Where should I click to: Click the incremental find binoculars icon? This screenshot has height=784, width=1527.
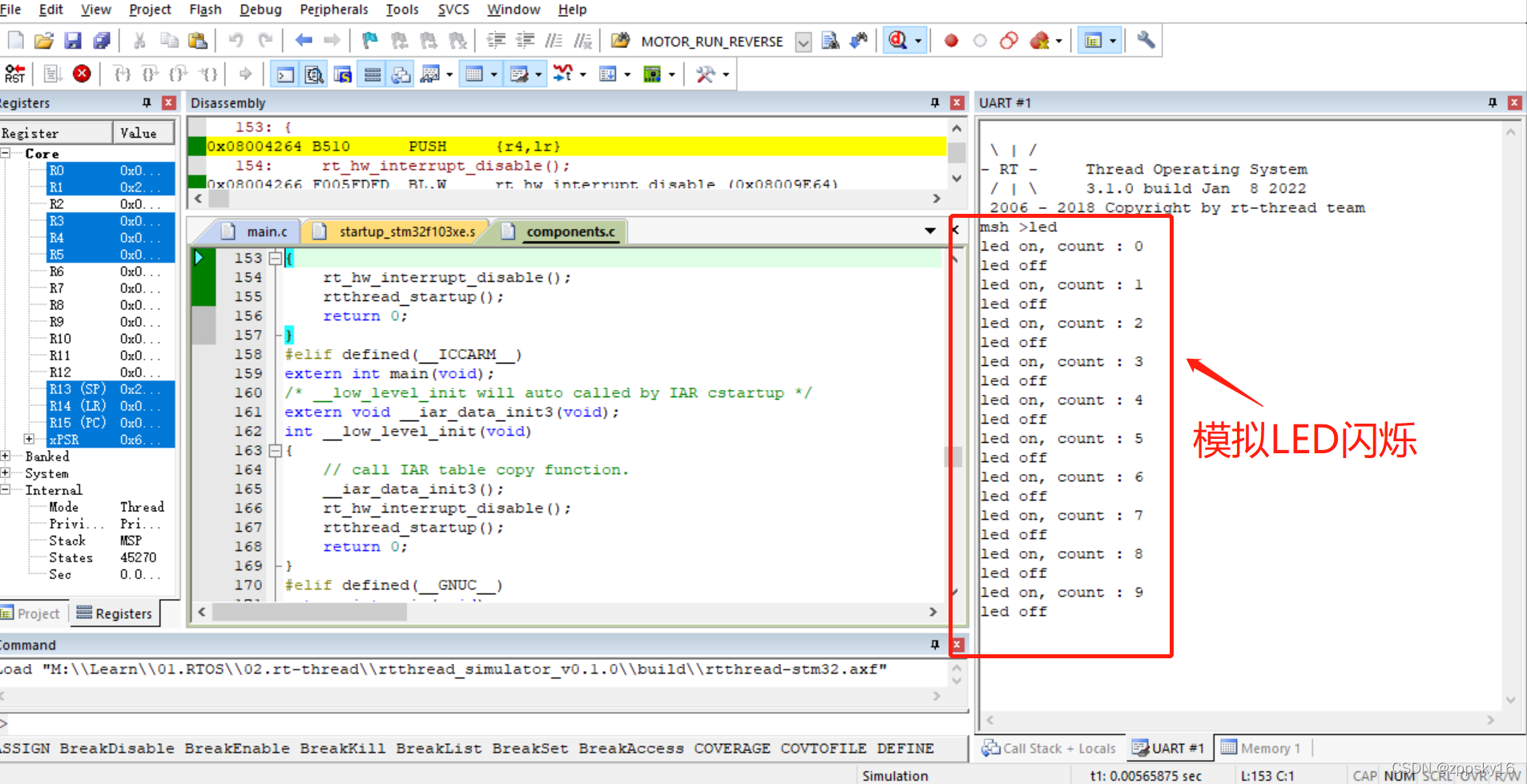point(860,40)
